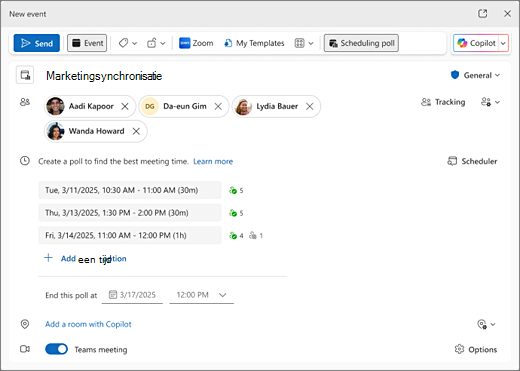Remove attendee Da-eun Gim
Image resolution: width=520 pixels, height=371 pixels.
tap(218, 106)
